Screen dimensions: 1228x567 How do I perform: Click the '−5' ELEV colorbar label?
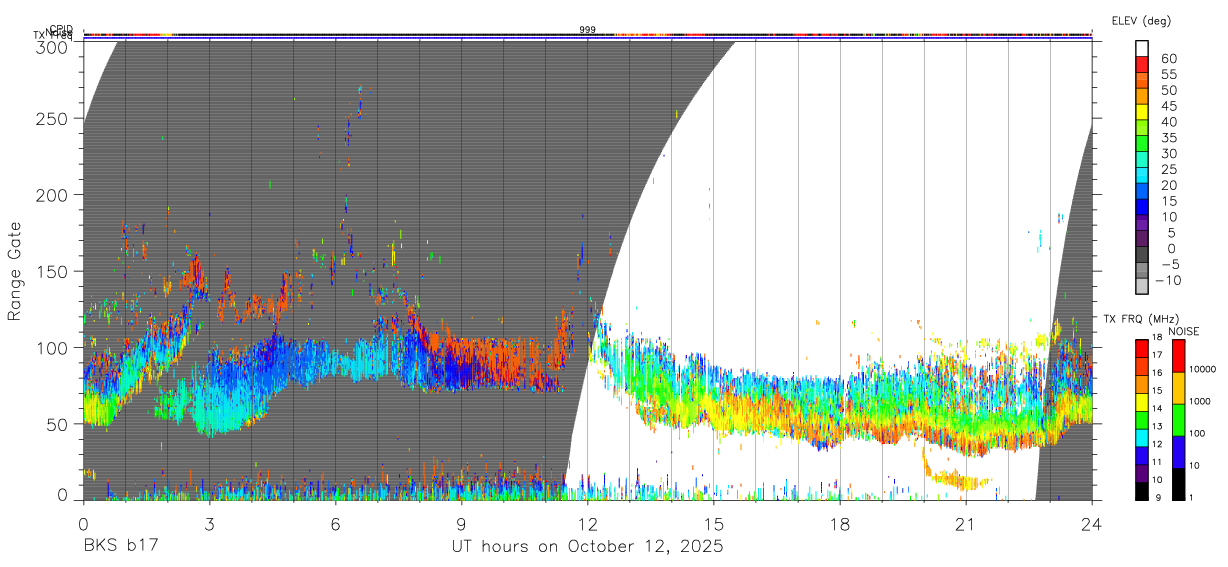point(1169,264)
